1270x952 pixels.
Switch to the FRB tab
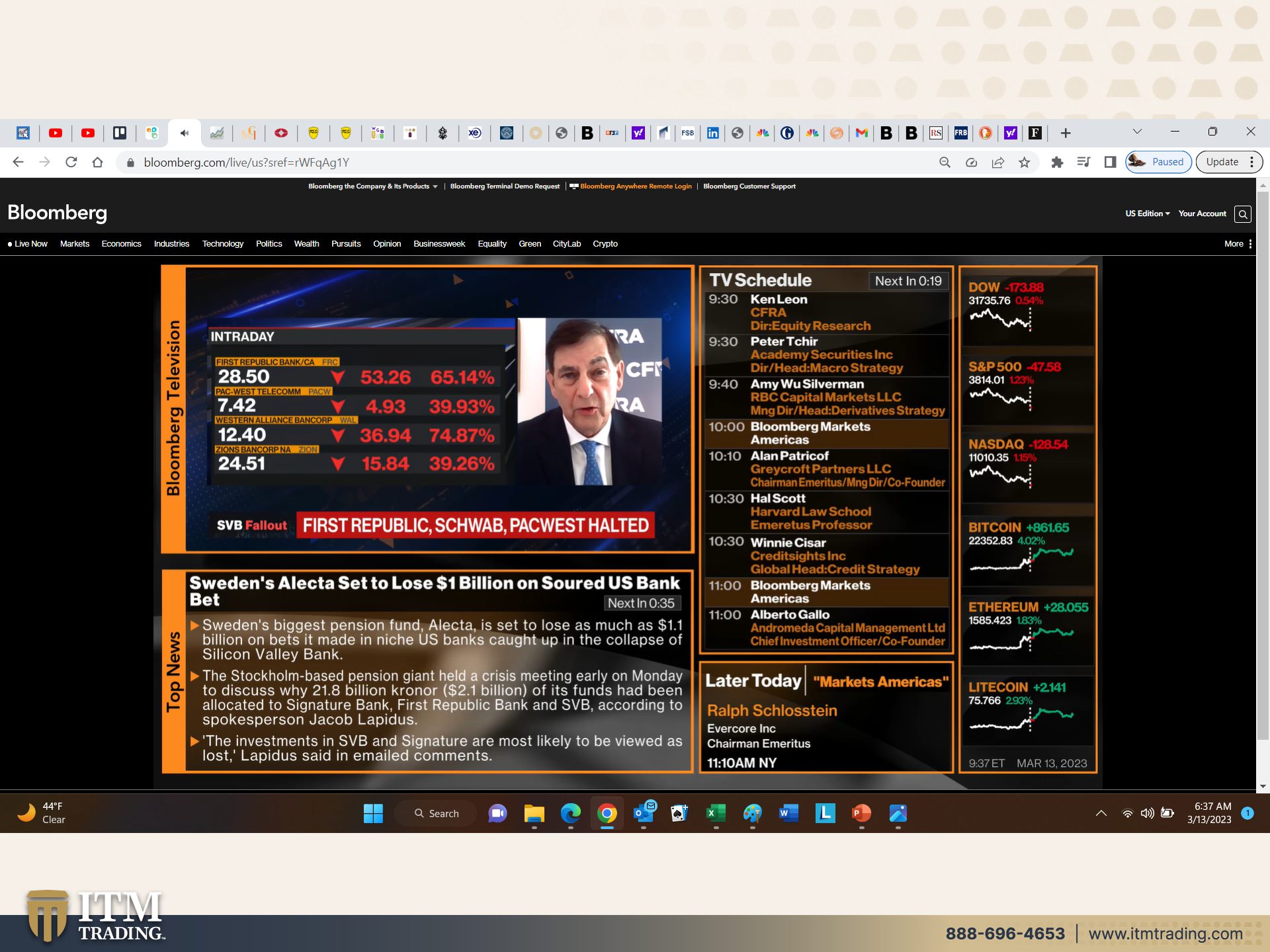point(960,133)
